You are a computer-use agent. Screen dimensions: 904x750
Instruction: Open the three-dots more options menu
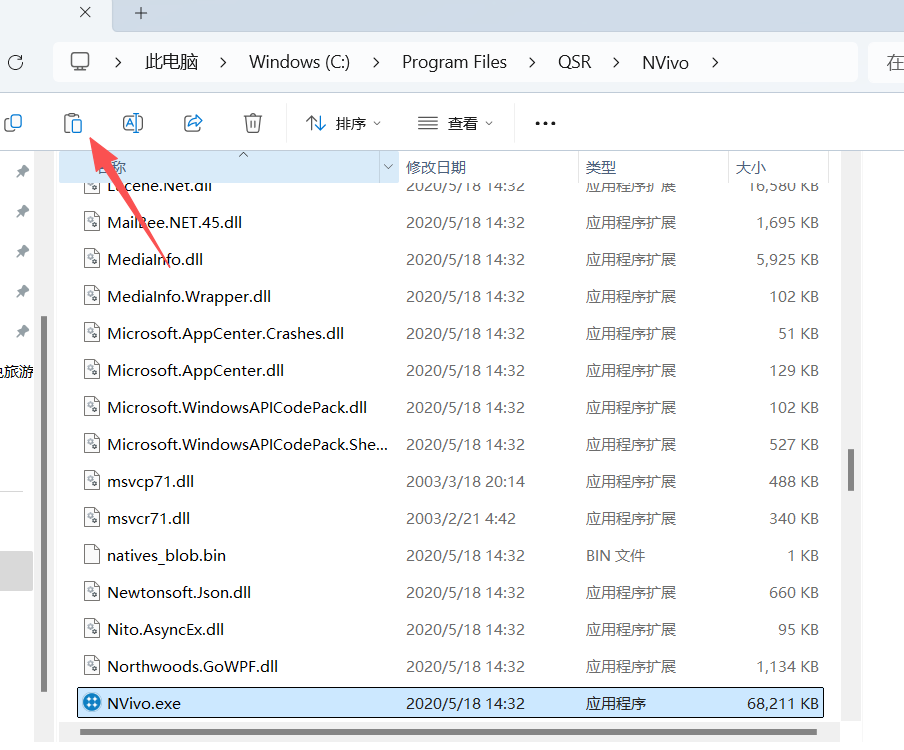[545, 123]
